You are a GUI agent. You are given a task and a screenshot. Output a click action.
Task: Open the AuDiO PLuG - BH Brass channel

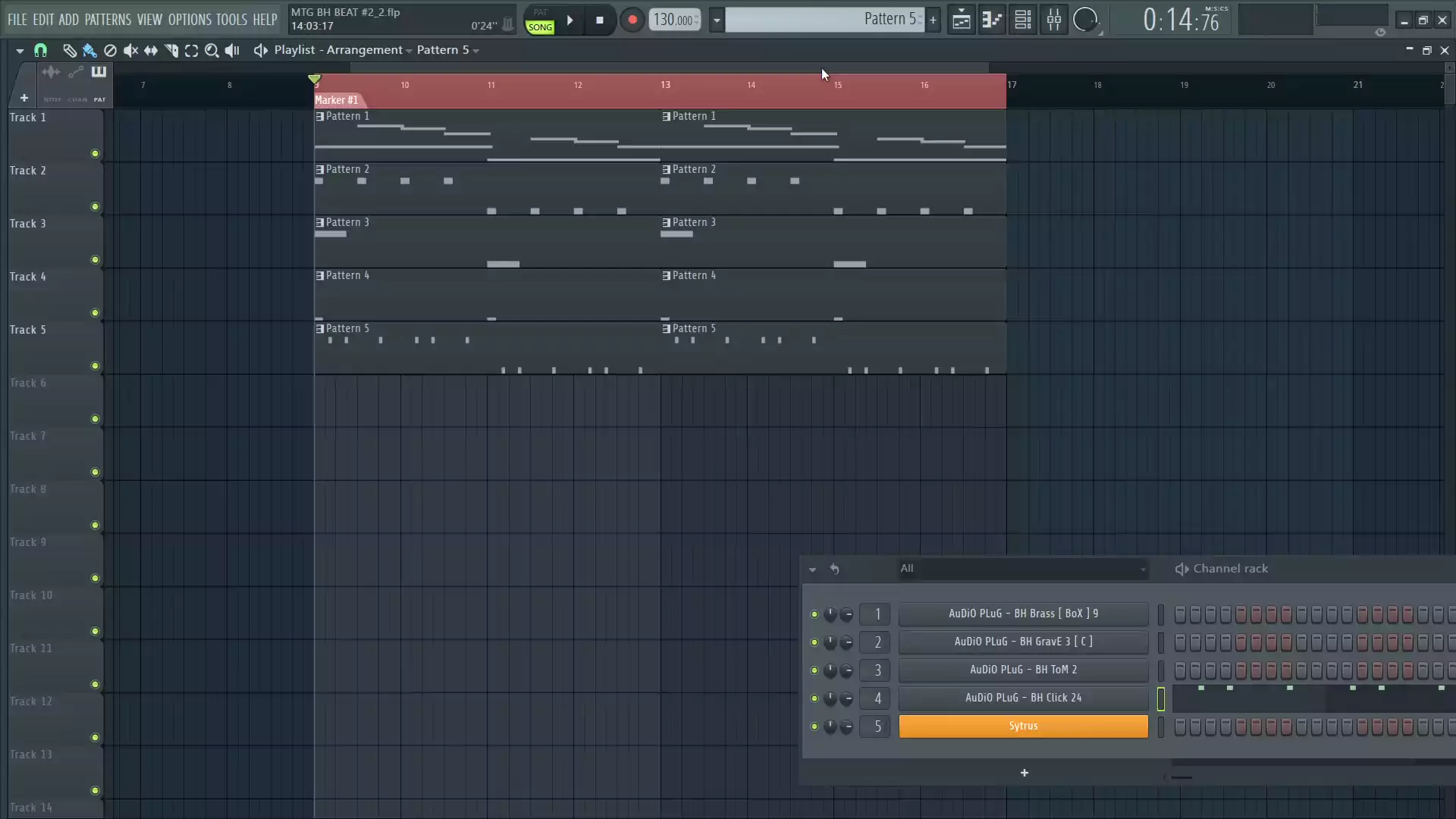(1023, 613)
